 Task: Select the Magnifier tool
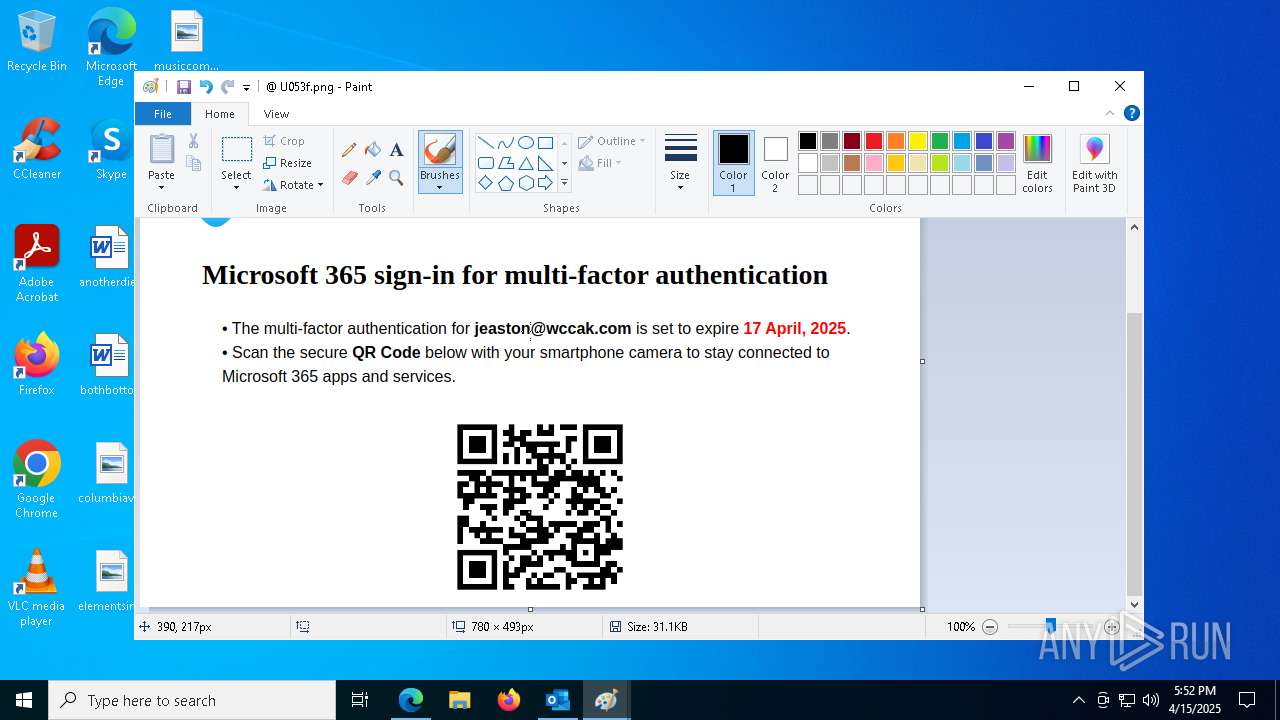(397, 178)
